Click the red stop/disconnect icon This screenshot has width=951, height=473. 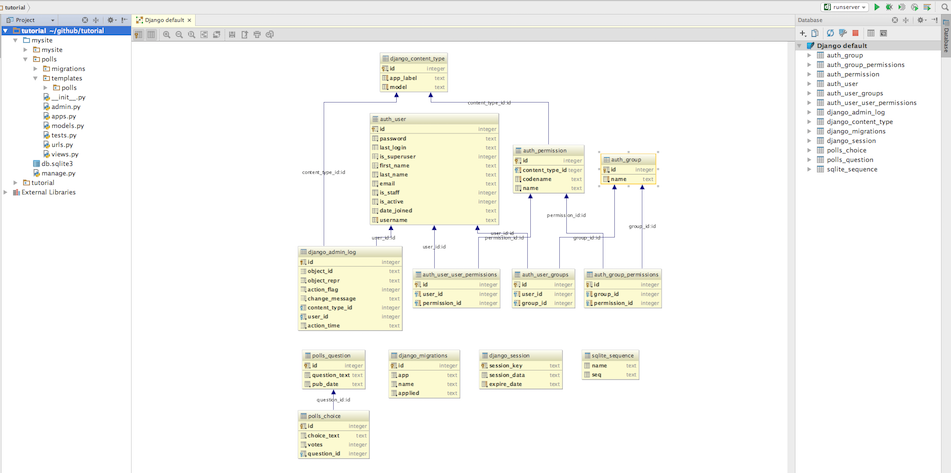(855, 33)
